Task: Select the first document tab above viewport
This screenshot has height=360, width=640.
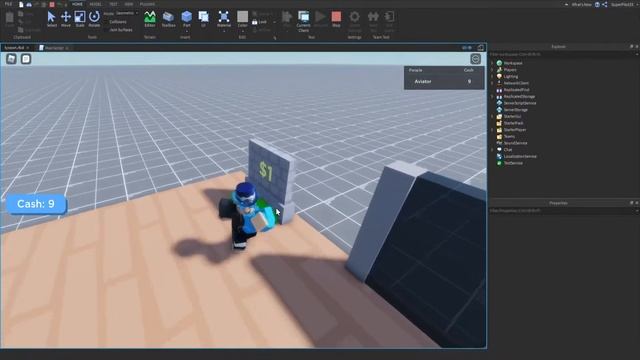Action: (x=17, y=48)
